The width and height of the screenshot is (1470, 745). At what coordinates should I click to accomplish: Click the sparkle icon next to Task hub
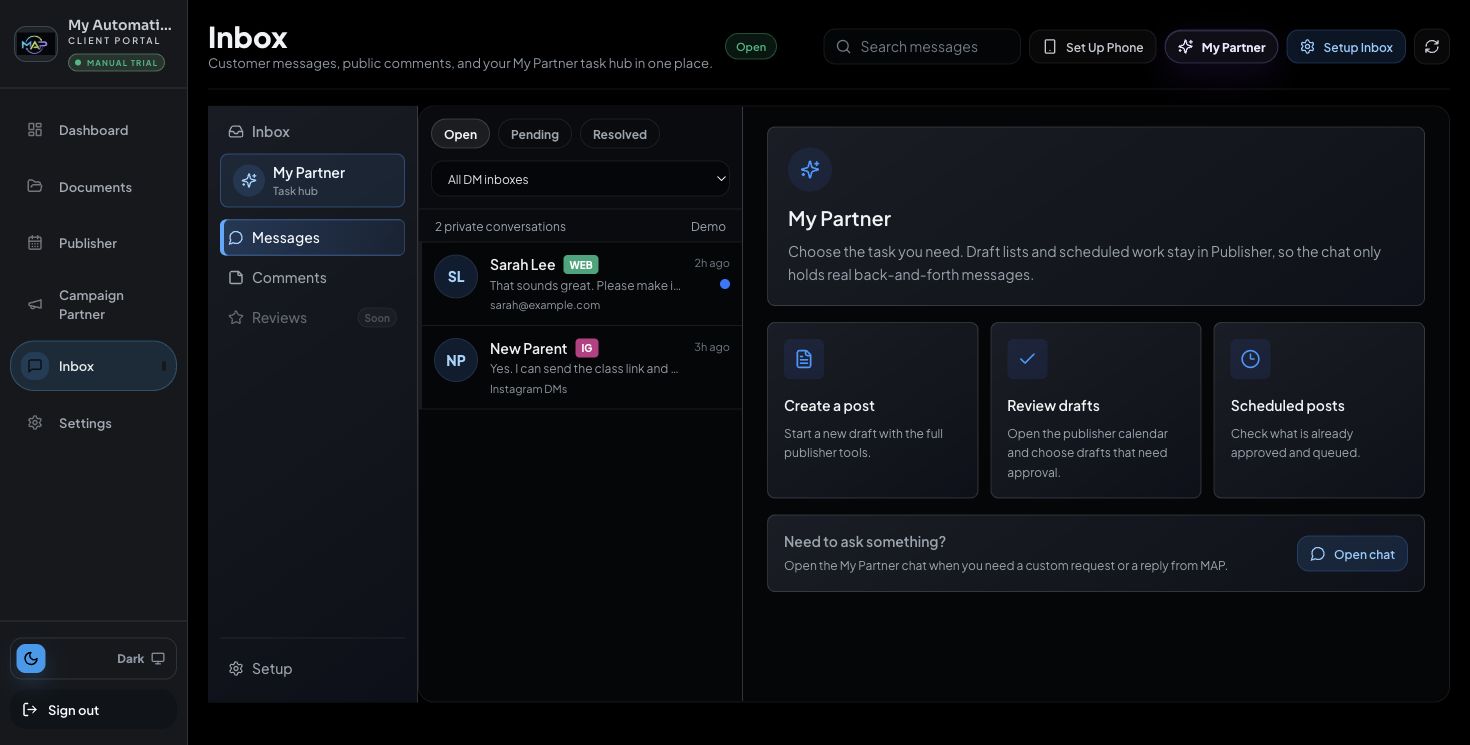(x=249, y=180)
